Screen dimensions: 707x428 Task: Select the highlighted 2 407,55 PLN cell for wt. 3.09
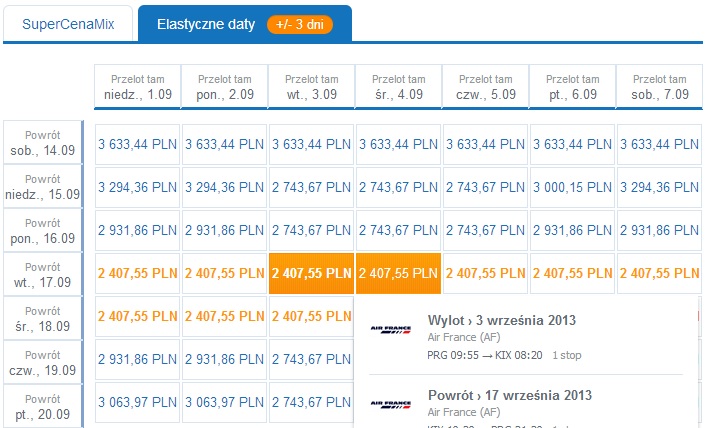pyautogui.click(x=312, y=273)
